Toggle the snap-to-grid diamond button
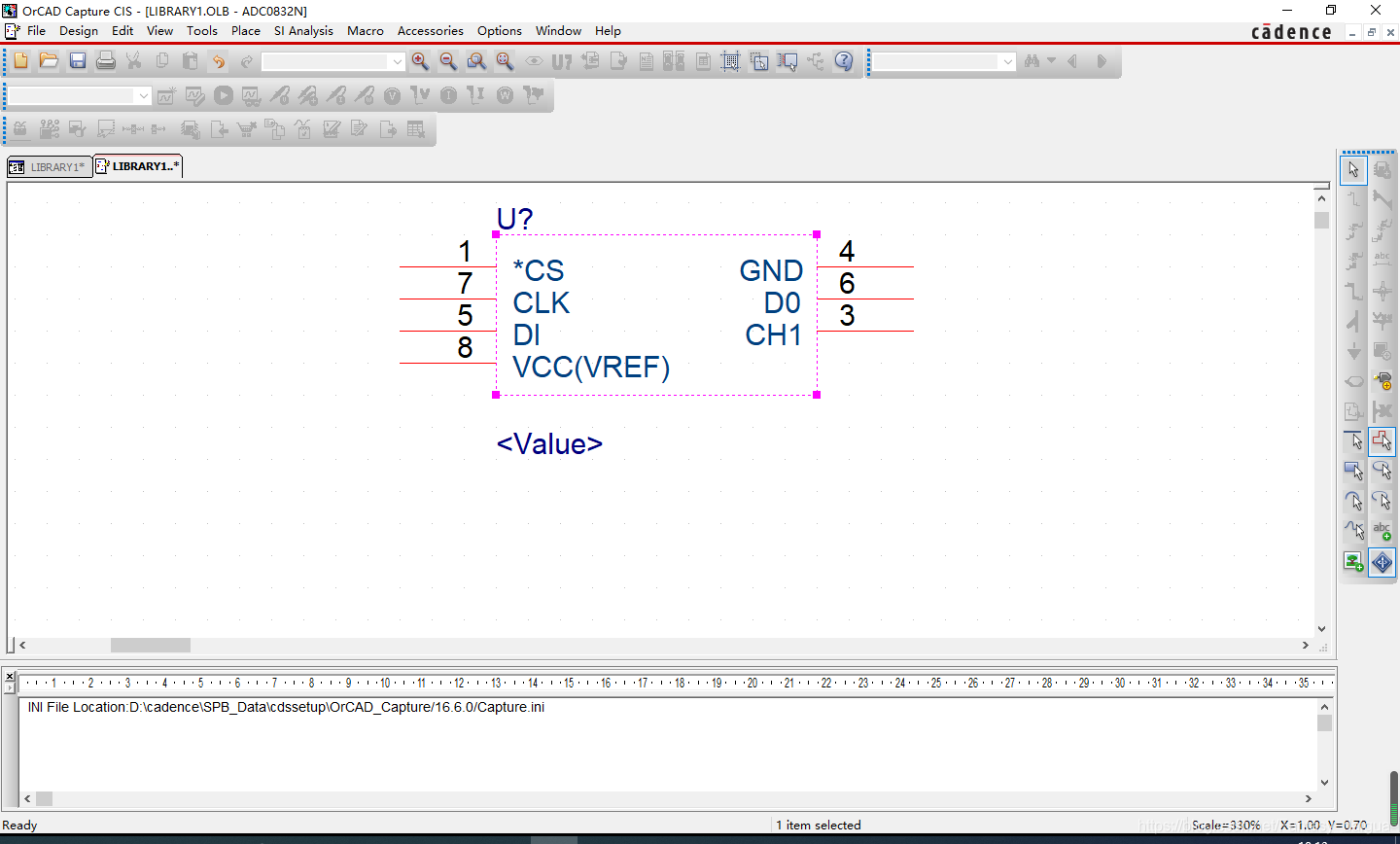Viewport: 1400px width, 844px height. (x=1382, y=562)
